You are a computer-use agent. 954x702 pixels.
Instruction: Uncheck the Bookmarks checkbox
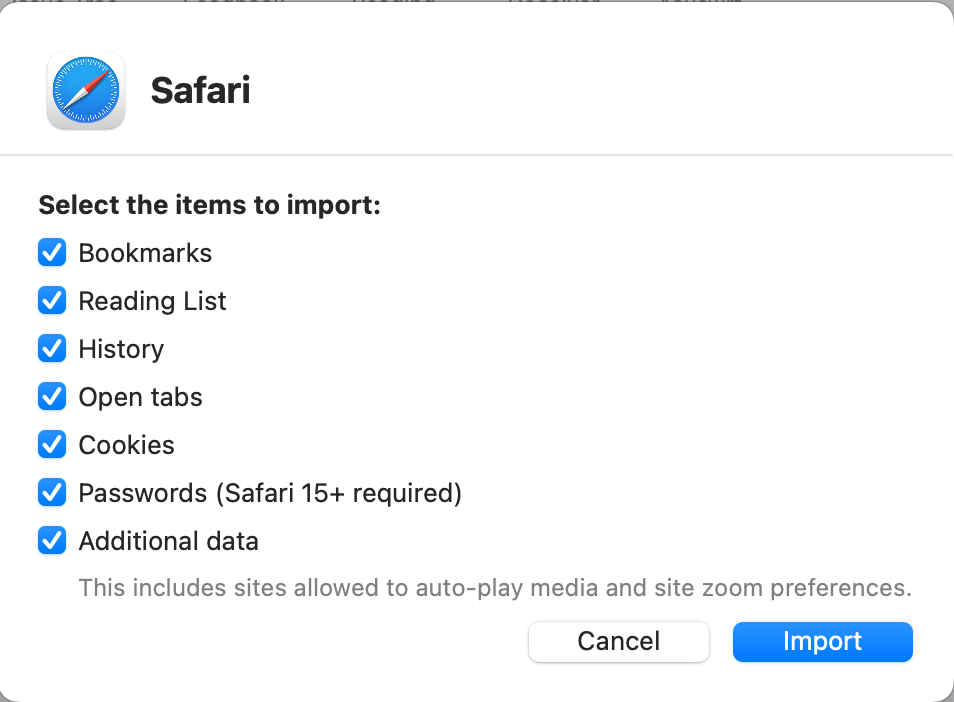pyautogui.click(x=51, y=252)
